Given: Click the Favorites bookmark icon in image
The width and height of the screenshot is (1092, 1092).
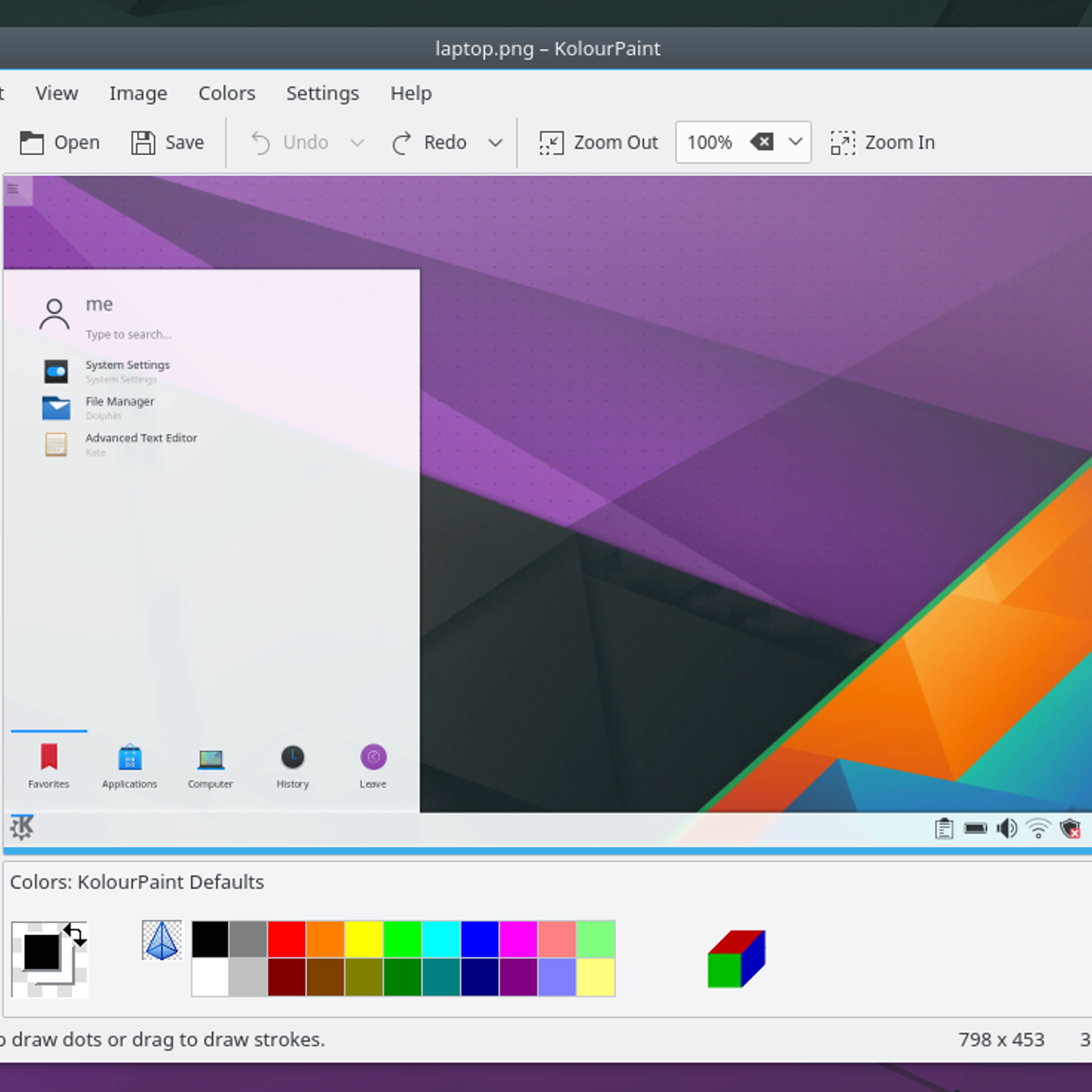Looking at the screenshot, I should (x=48, y=758).
